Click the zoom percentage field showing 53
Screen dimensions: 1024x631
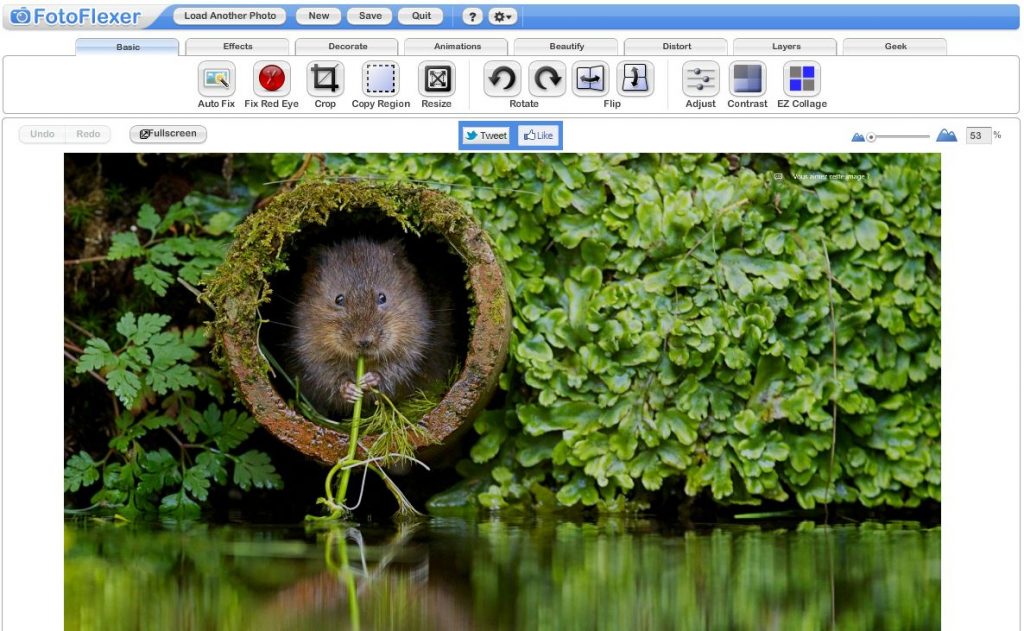point(977,134)
